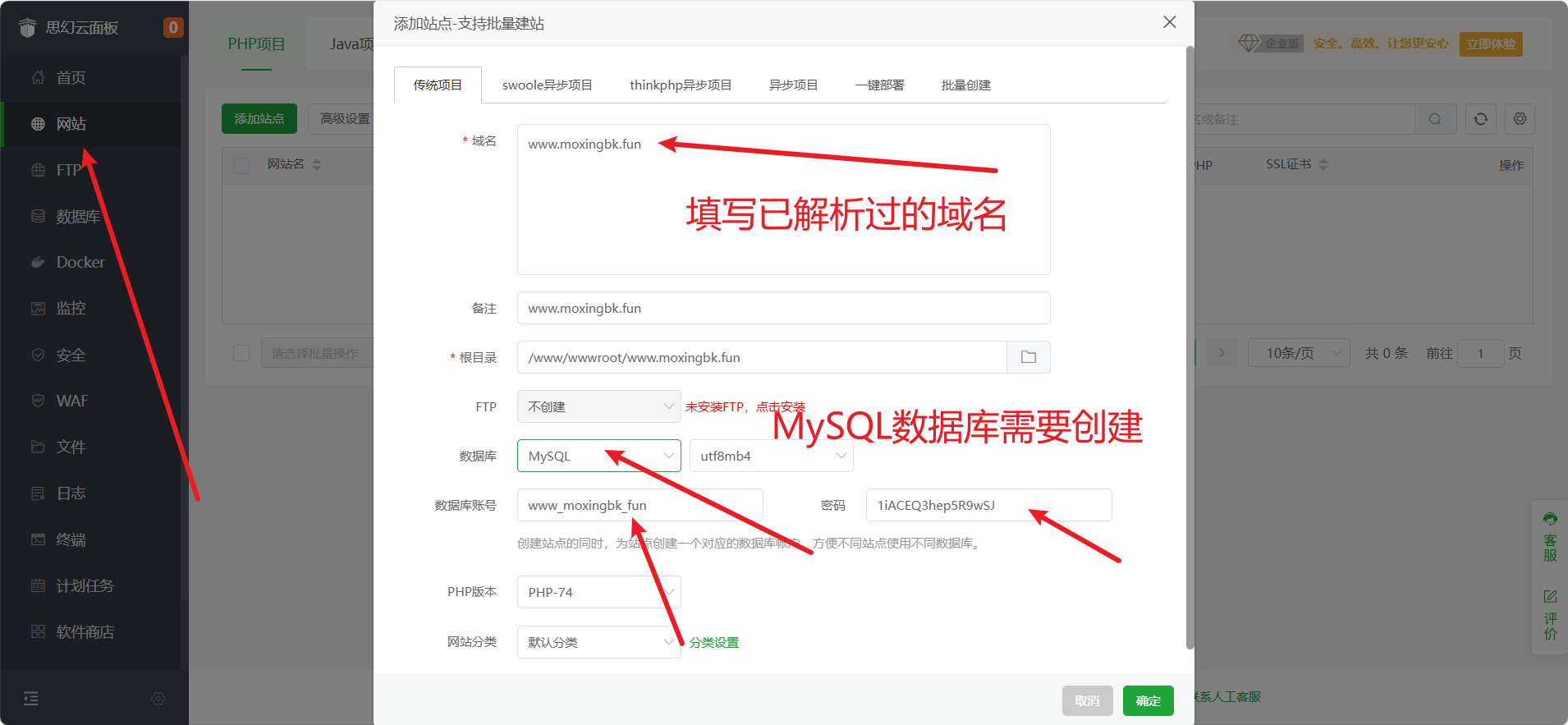
Task: Click the orange notification badge 0
Action: coord(173,27)
